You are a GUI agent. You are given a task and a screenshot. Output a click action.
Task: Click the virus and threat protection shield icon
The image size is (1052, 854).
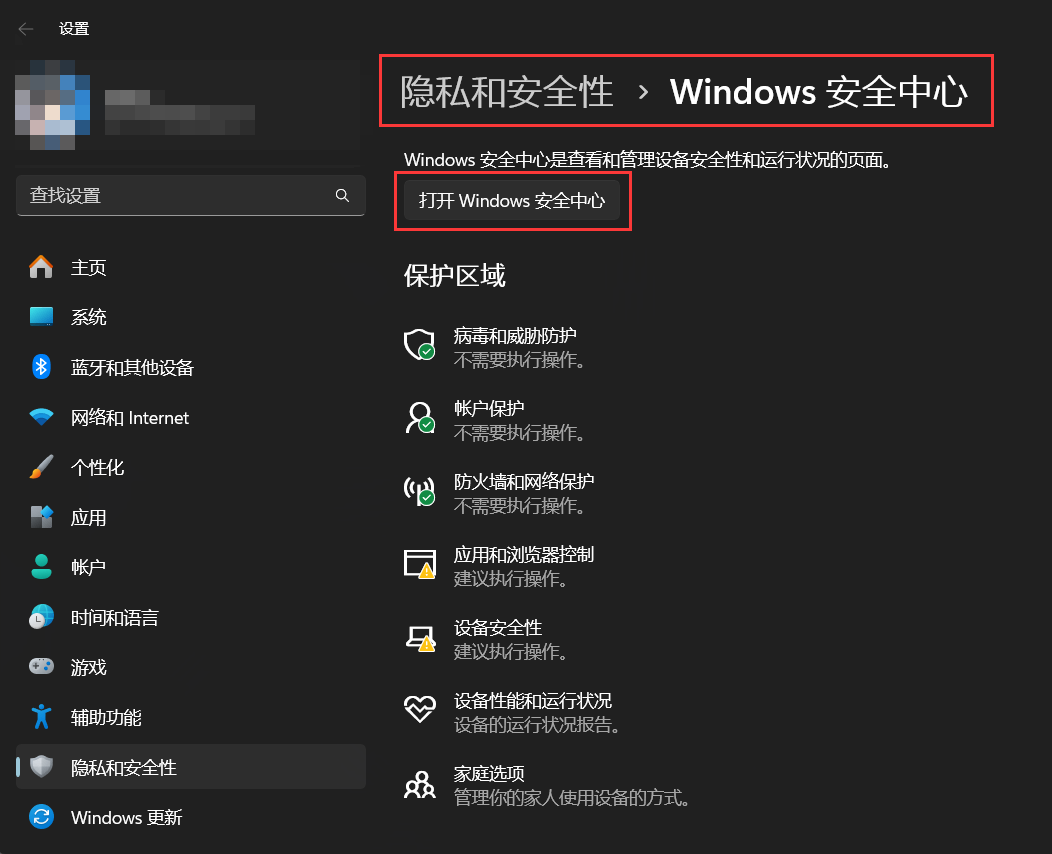418,345
